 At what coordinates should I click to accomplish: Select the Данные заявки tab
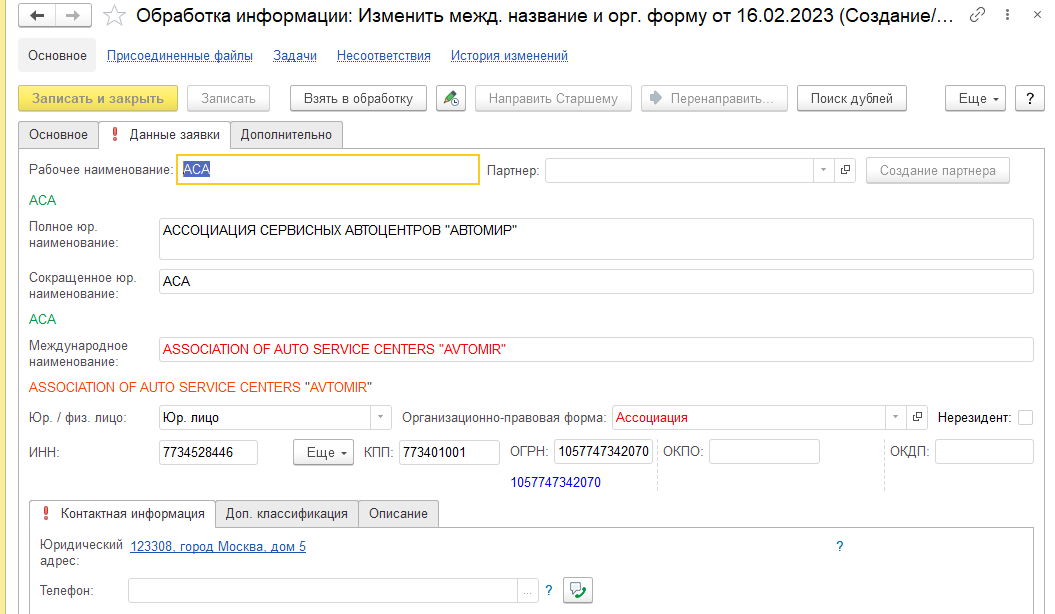pos(165,135)
